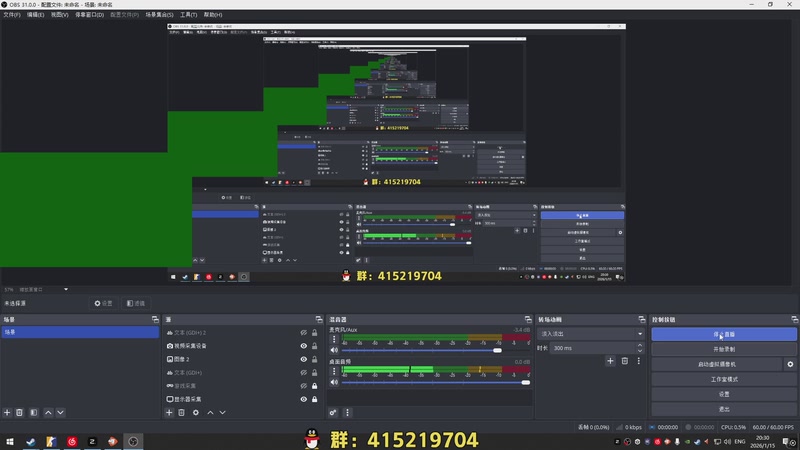Add a new scene with plus icon
Viewport: 800px width, 450px height.
click(7, 412)
